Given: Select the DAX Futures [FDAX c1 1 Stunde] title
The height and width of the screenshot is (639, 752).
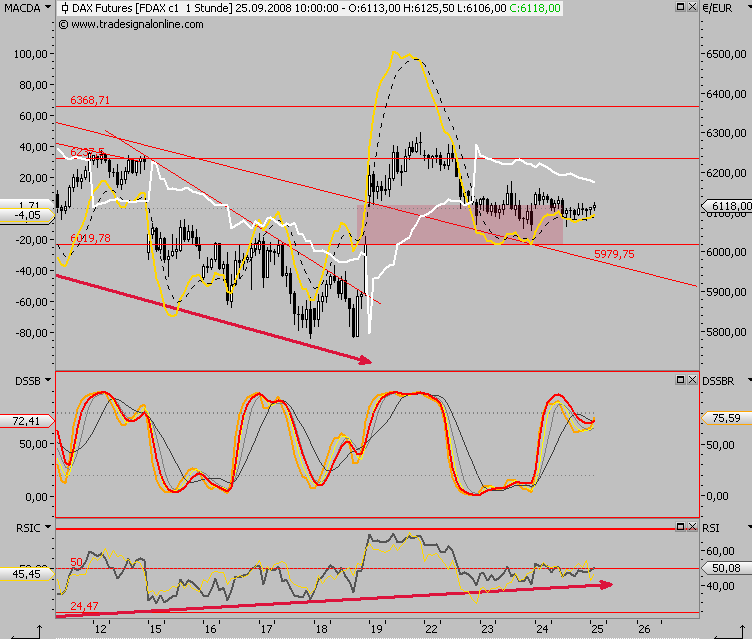Looking at the screenshot, I should point(153,8).
